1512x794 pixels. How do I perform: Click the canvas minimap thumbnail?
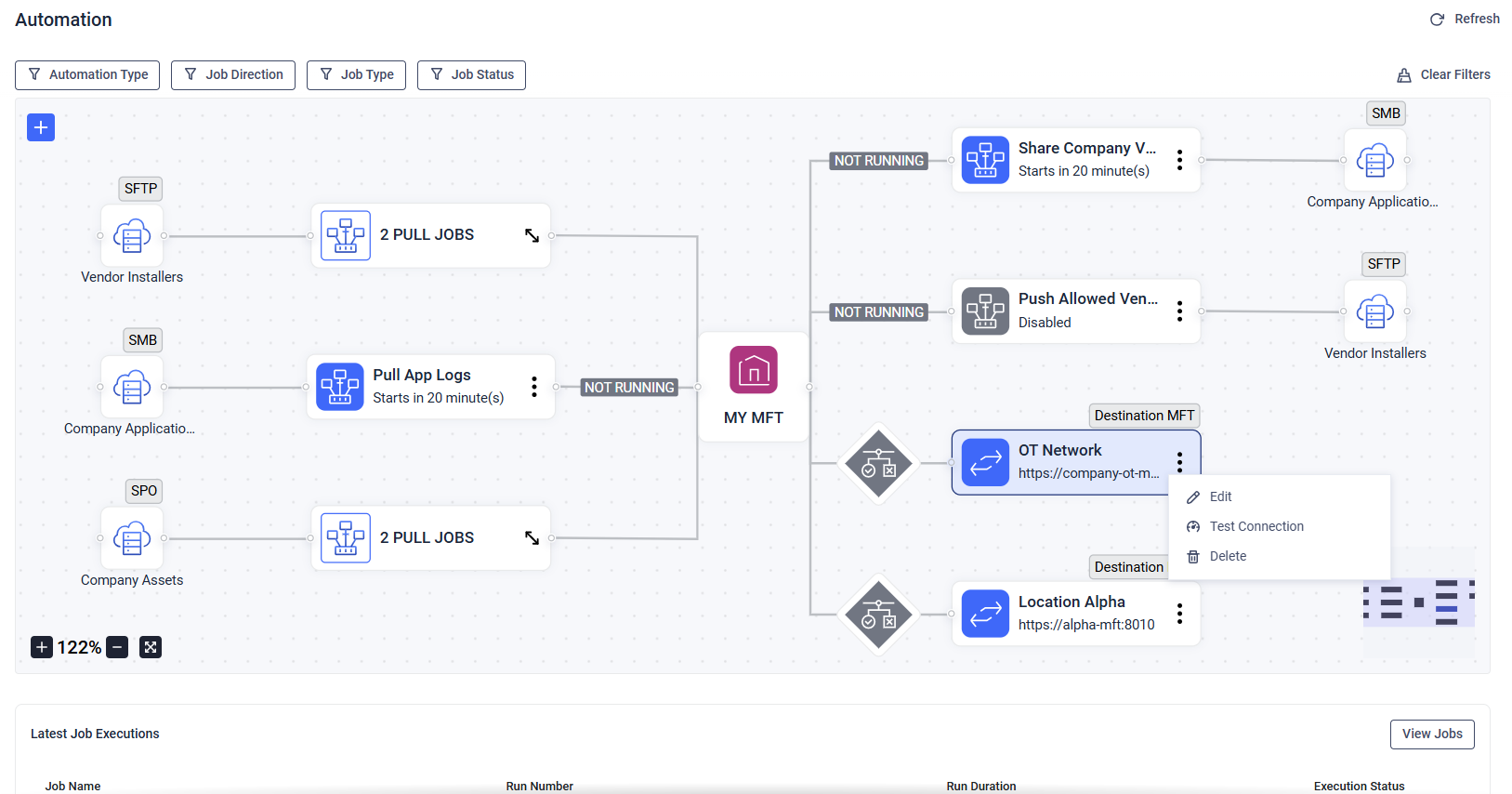tap(1418, 602)
